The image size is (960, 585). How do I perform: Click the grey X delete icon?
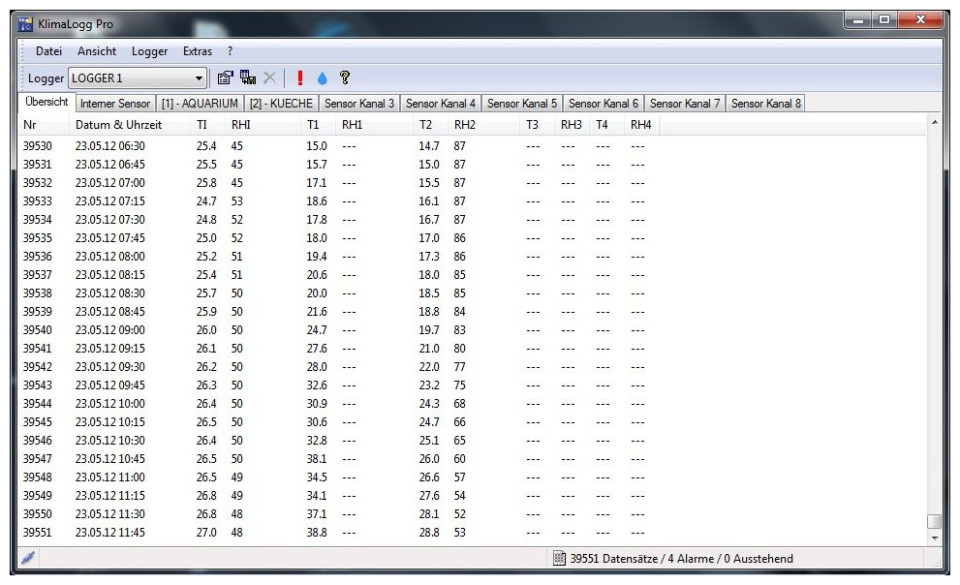(269, 78)
